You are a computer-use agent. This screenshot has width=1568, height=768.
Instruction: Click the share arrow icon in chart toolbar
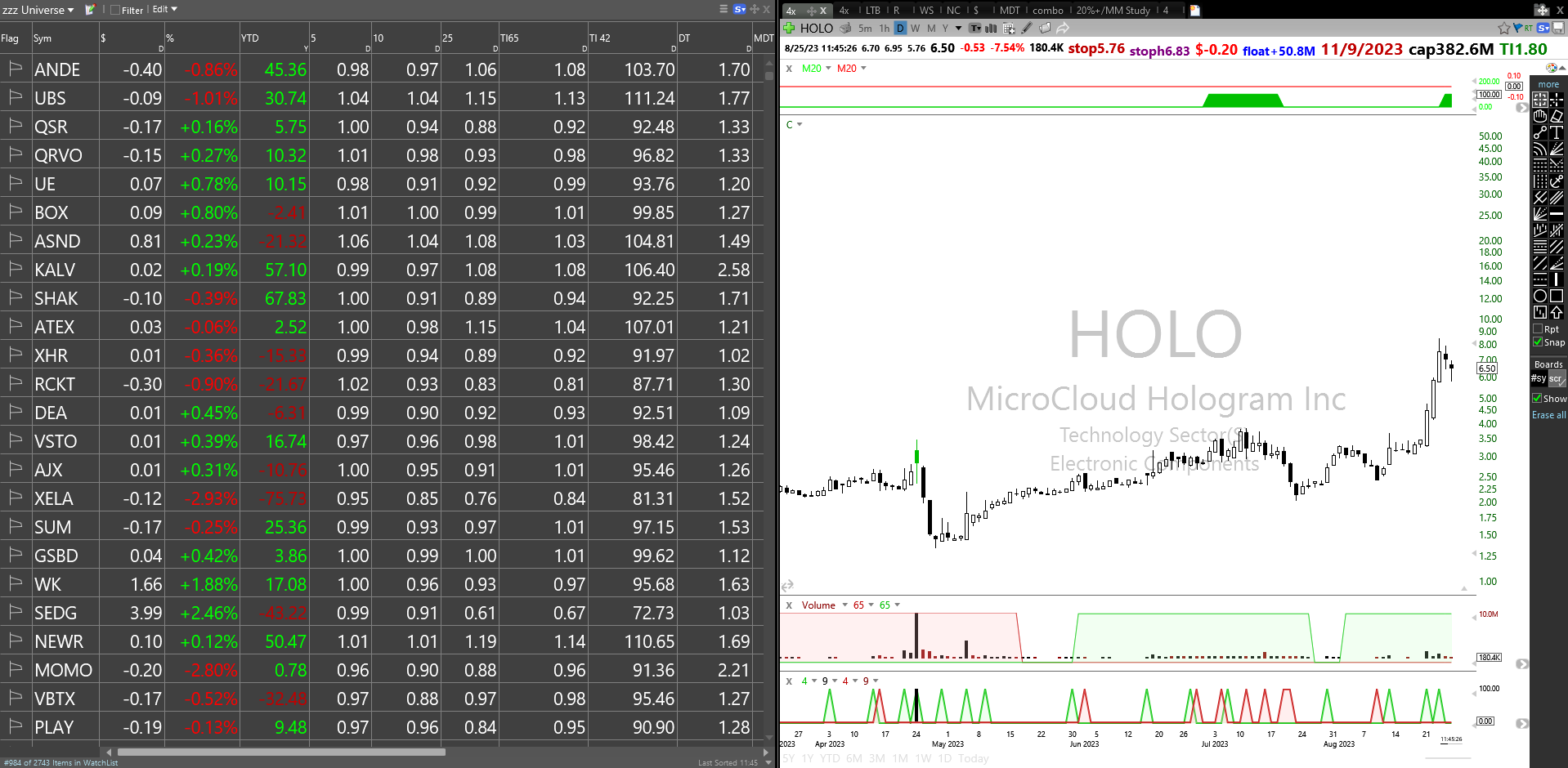coord(1063,28)
